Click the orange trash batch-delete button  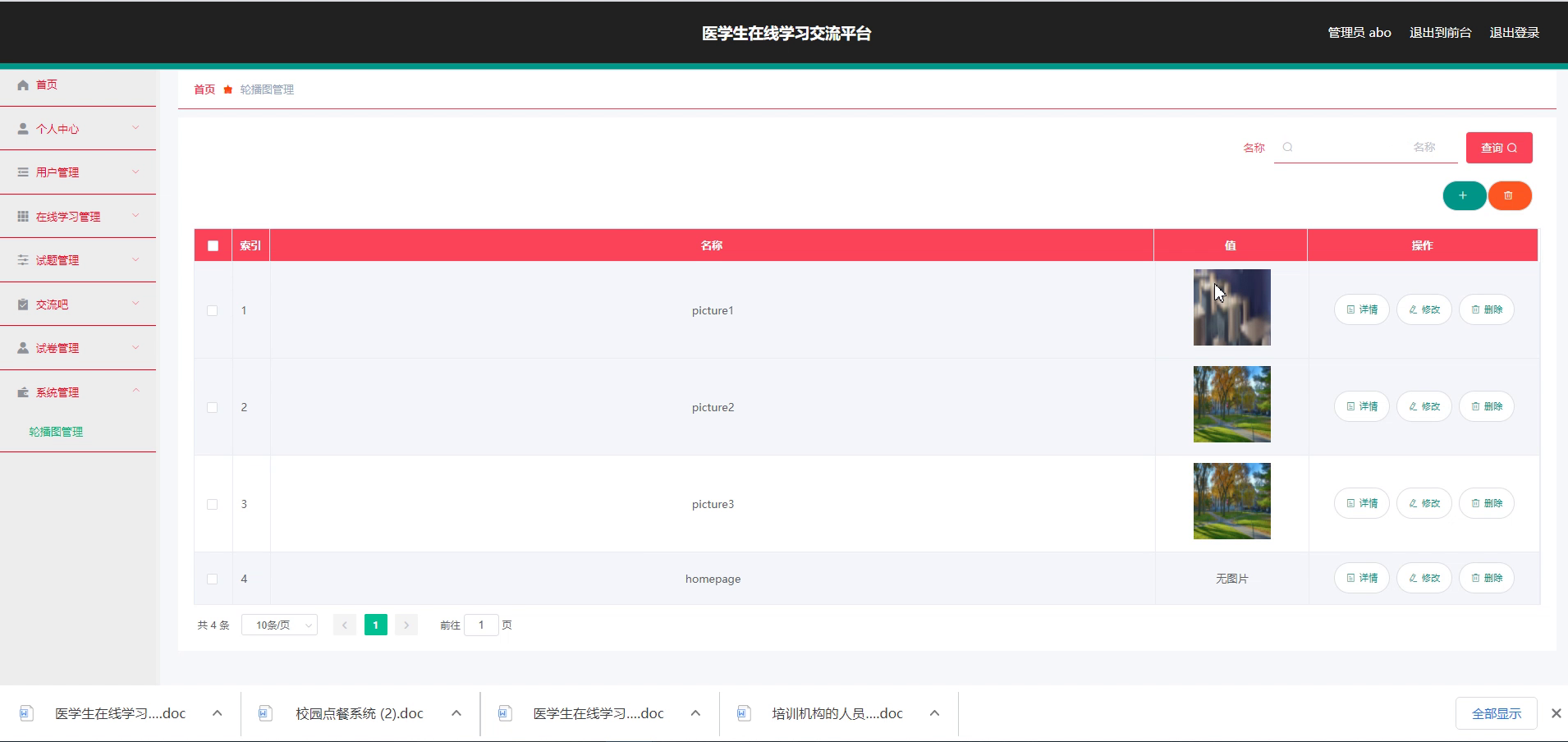click(x=1509, y=195)
